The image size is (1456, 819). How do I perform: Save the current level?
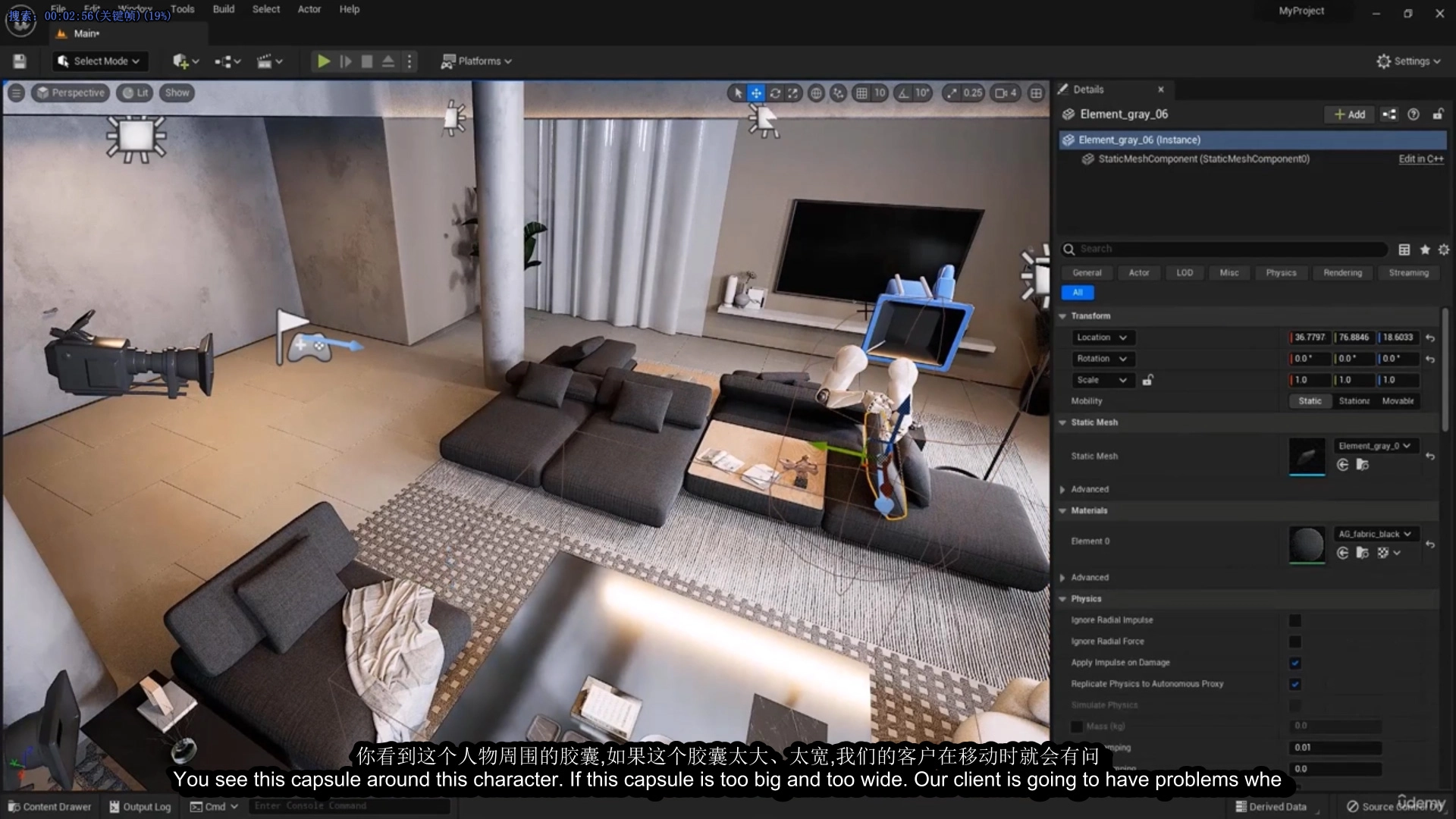[x=20, y=61]
